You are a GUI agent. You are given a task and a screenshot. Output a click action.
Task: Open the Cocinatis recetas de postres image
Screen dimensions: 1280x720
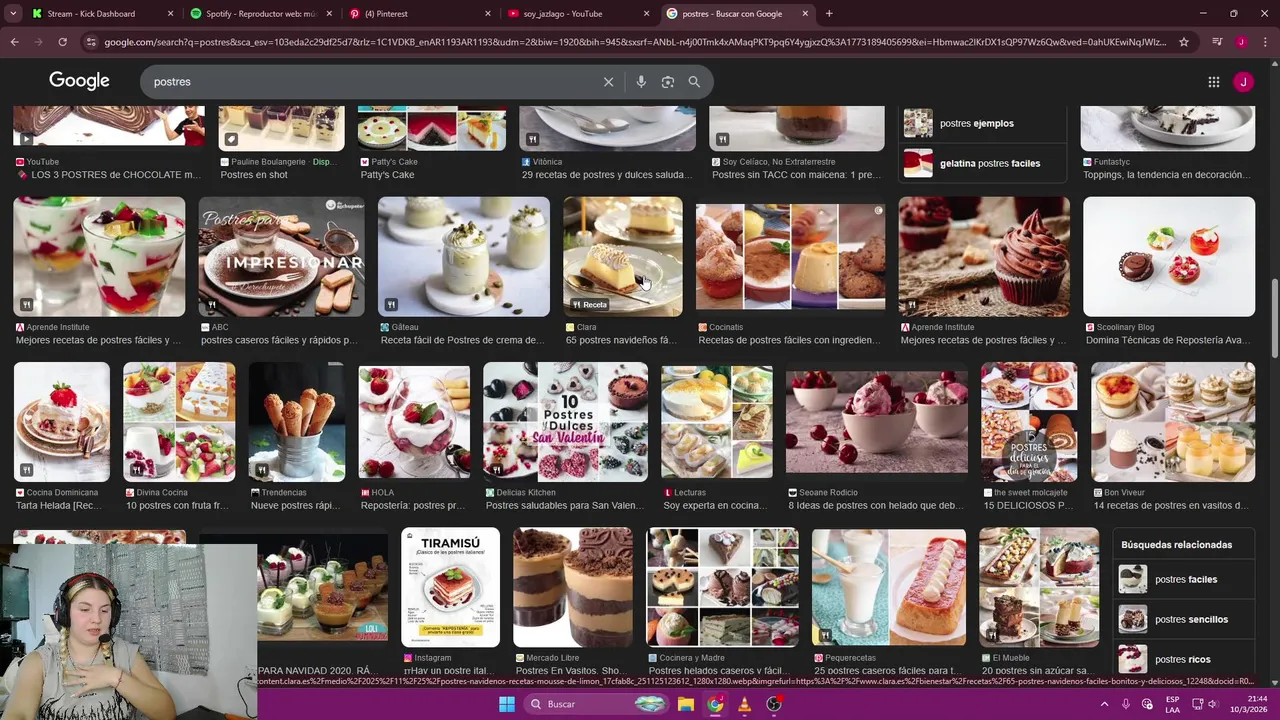pyautogui.click(x=790, y=257)
